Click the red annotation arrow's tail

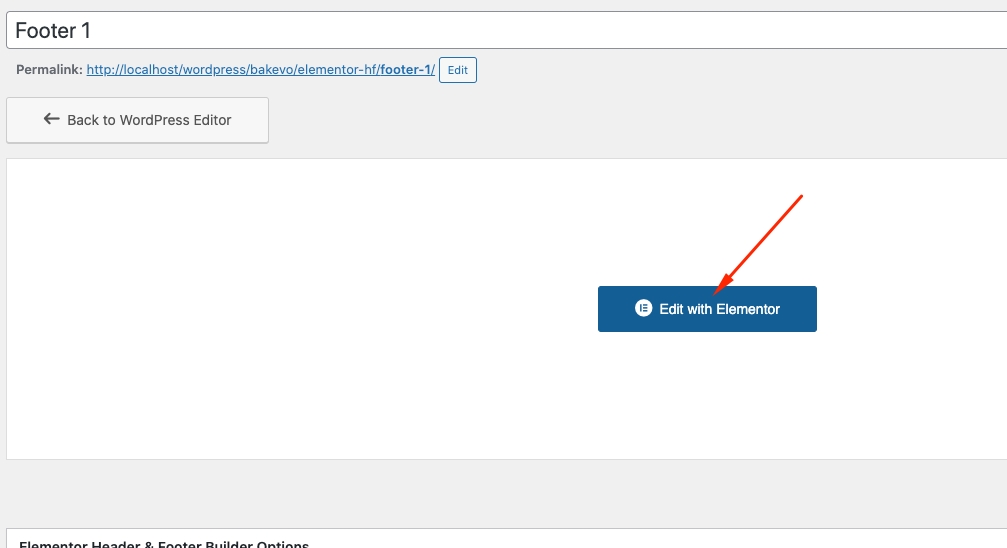800,197
